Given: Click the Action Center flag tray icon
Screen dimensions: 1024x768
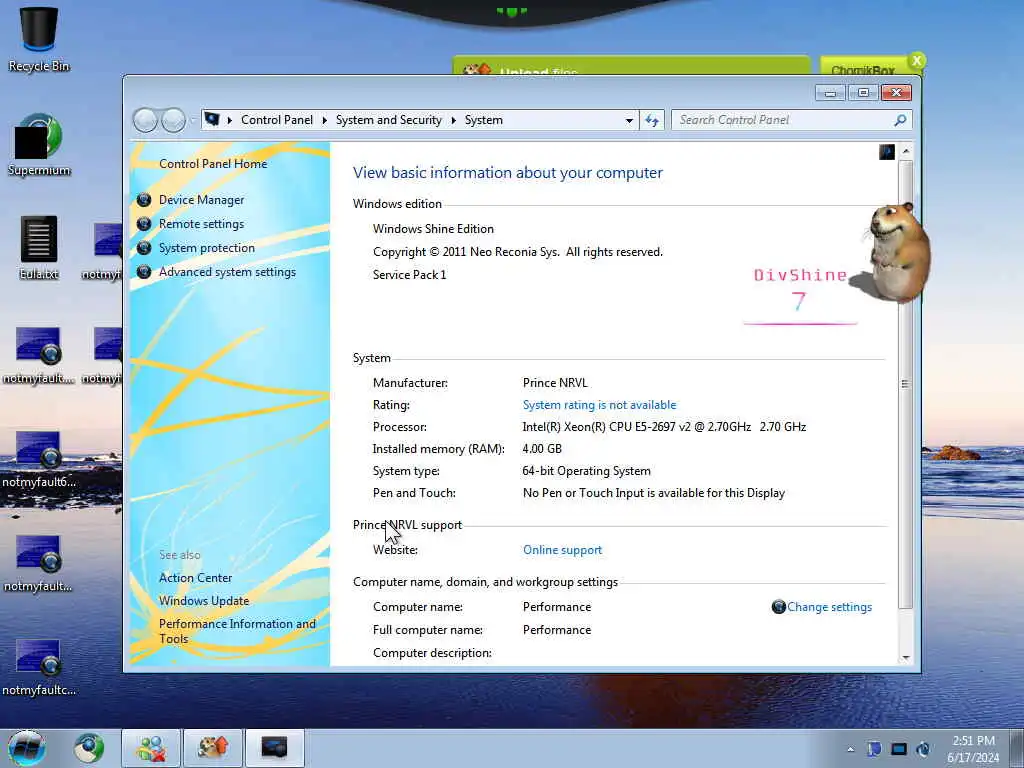Looking at the screenshot, I should tap(874, 749).
